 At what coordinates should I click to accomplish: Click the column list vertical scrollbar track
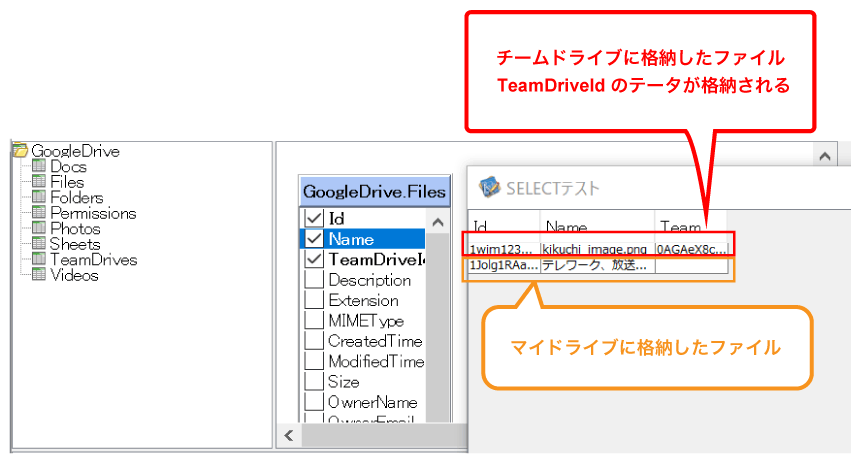click(x=437, y=328)
